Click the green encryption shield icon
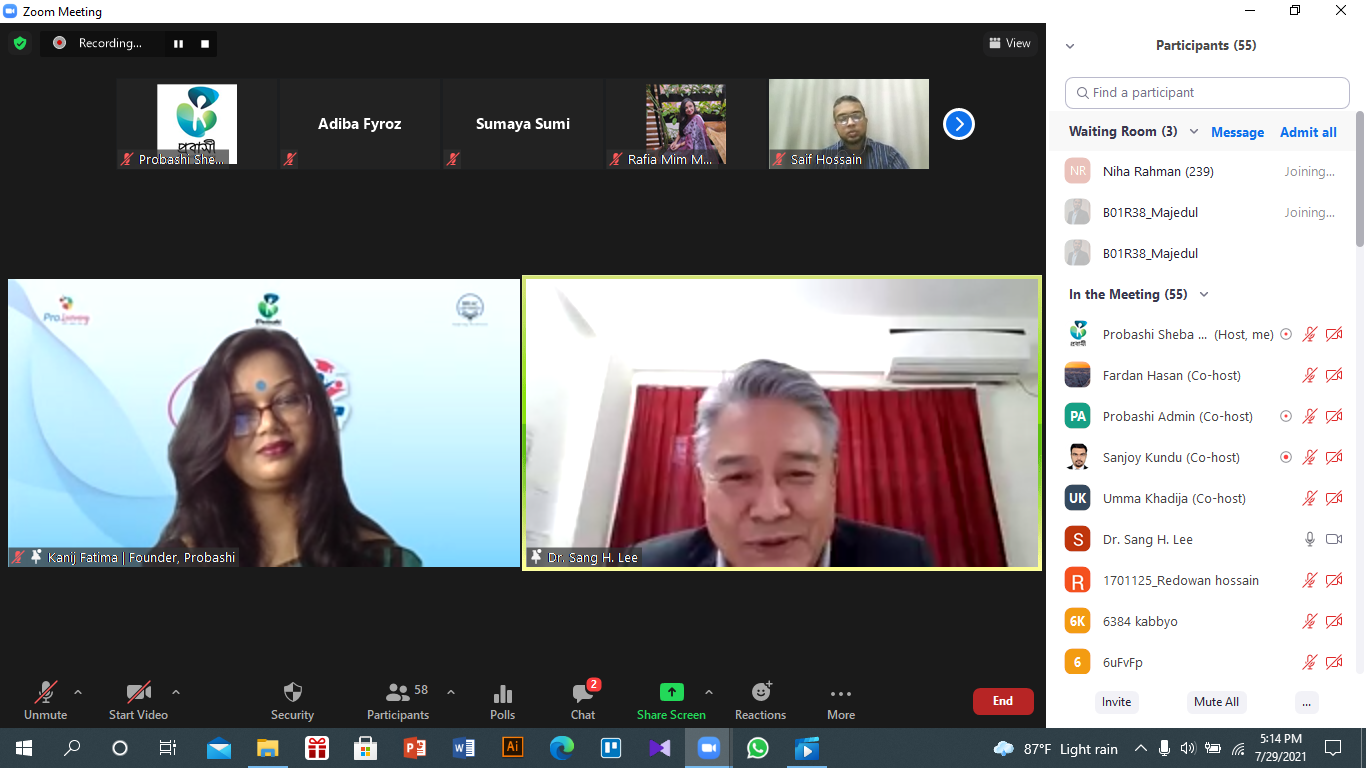This screenshot has width=1366, height=768. click(x=19, y=43)
